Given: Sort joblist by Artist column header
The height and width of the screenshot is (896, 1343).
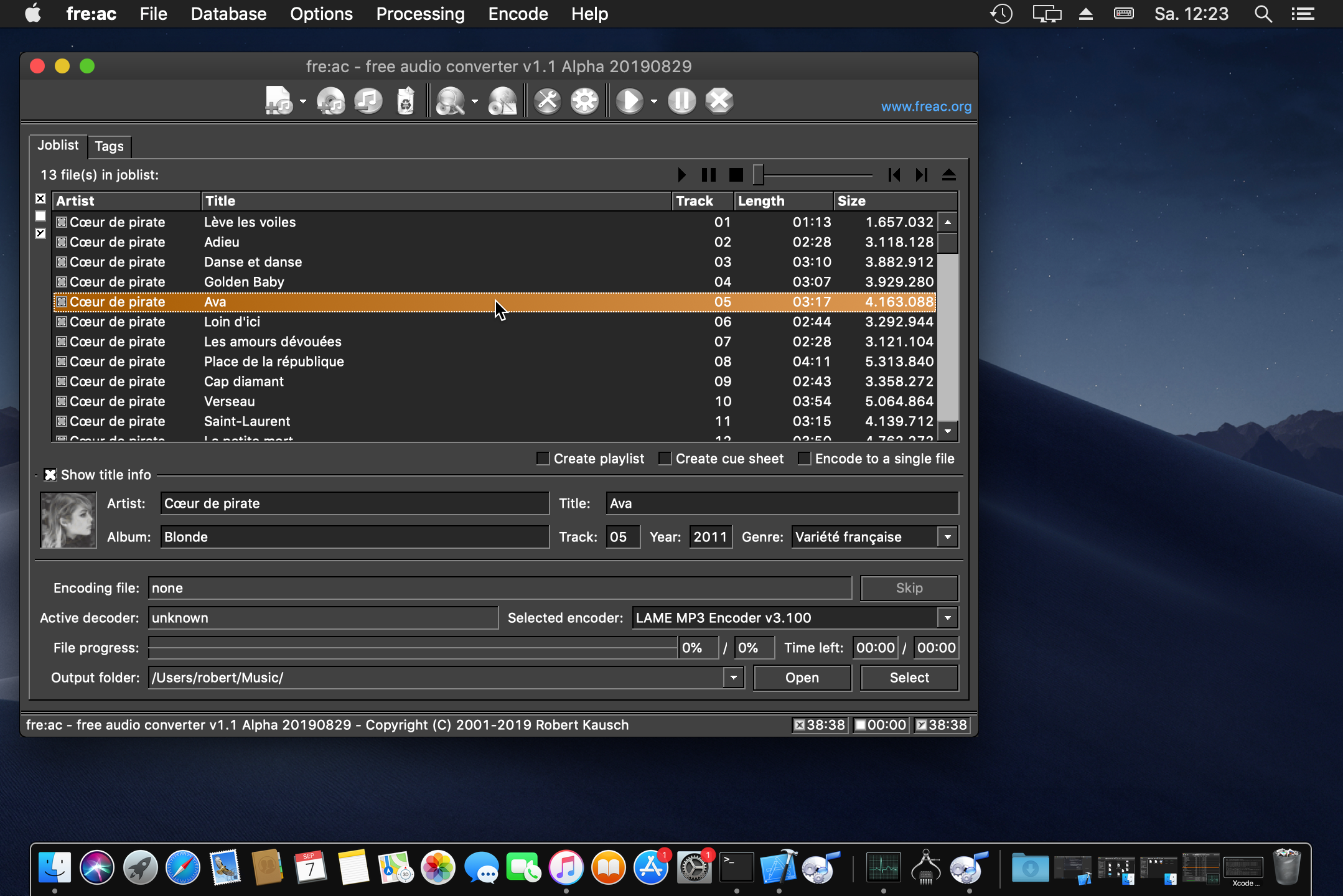Looking at the screenshot, I should tap(127, 201).
